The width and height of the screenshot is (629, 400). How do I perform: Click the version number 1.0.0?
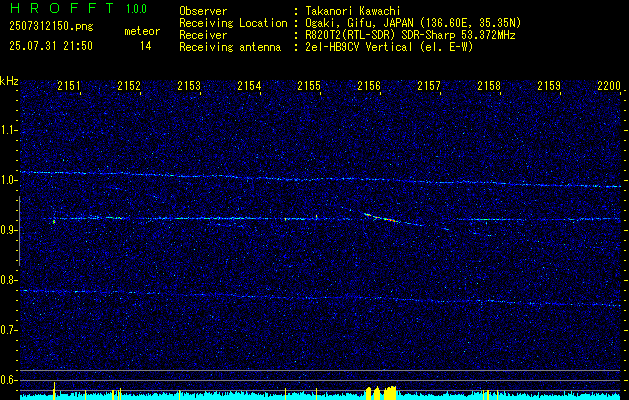(136, 9)
